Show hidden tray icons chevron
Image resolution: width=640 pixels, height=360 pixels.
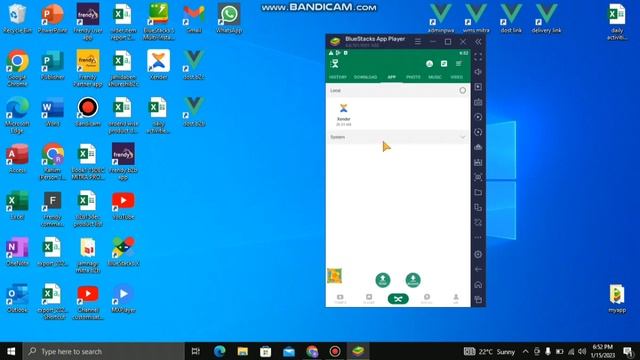(x=525, y=351)
